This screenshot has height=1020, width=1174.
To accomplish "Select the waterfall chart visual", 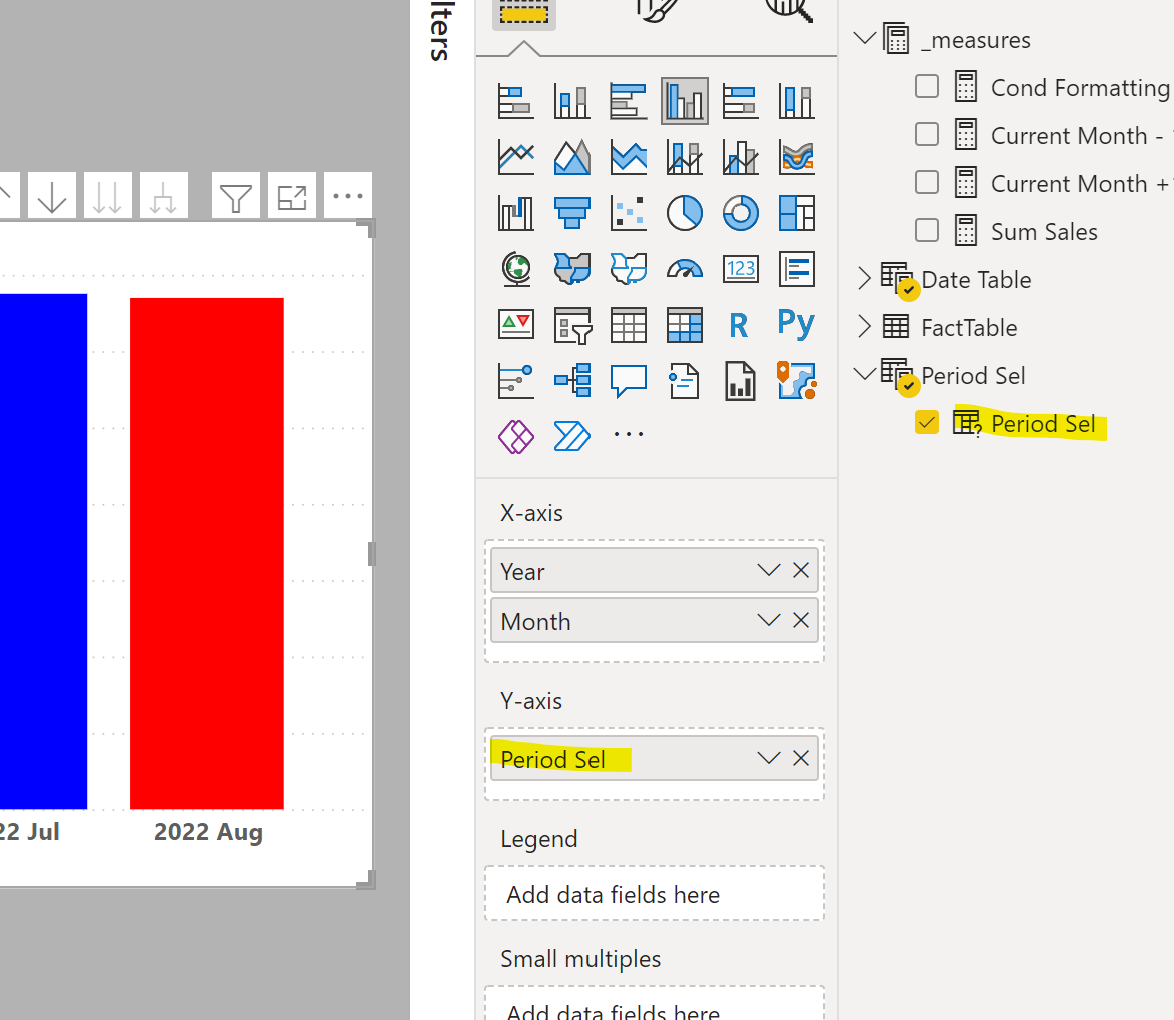I will point(516,213).
